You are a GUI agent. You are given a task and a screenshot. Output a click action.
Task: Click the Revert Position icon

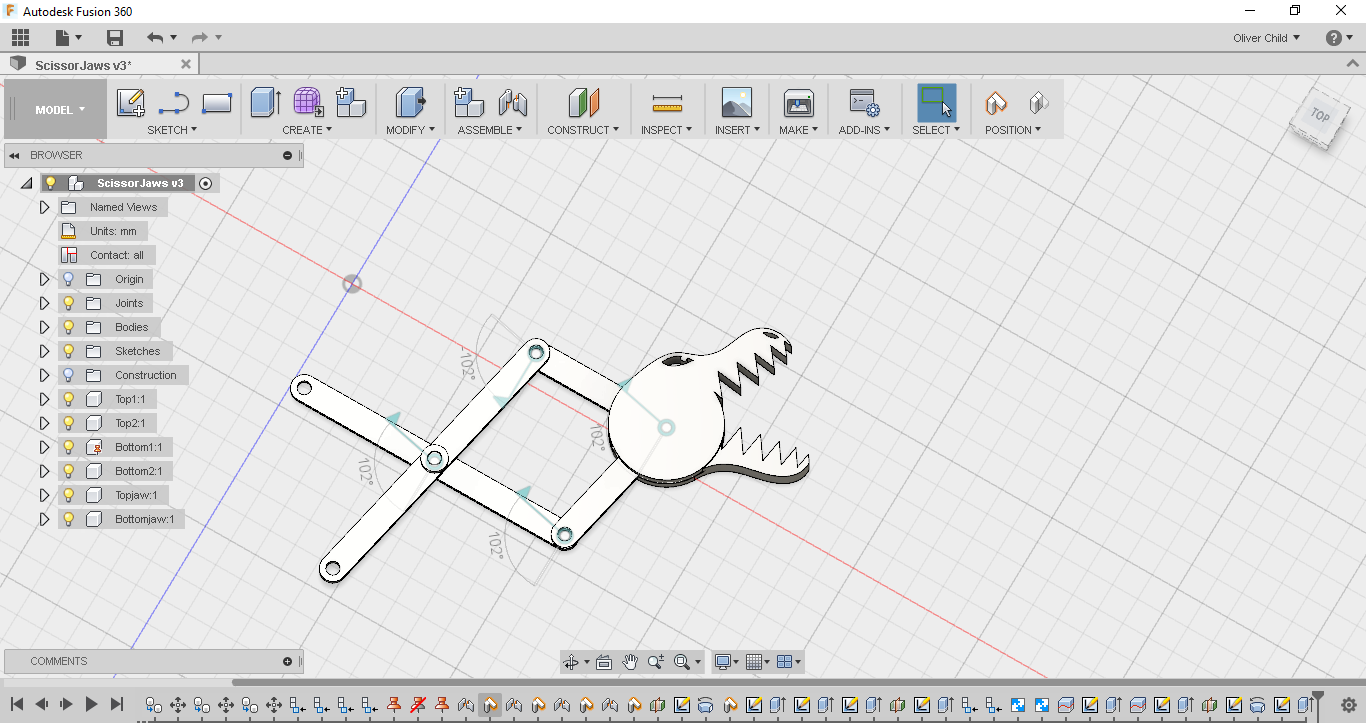point(1038,103)
